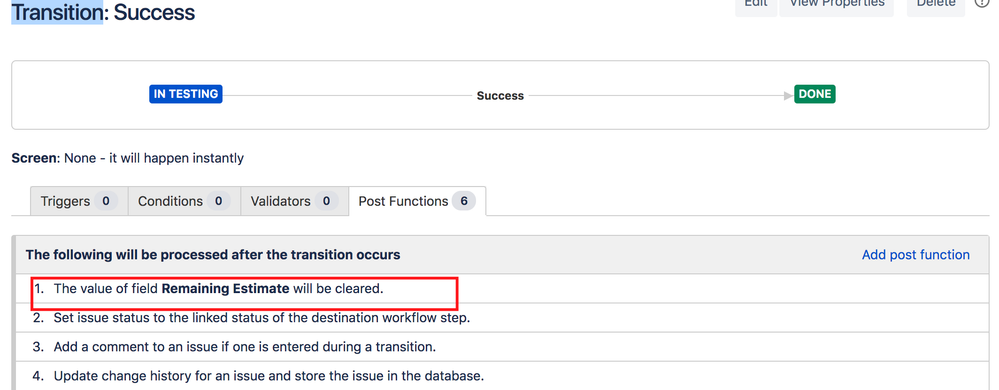Click the Edit transition button
The image size is (999, 390).
click(756, 6)
